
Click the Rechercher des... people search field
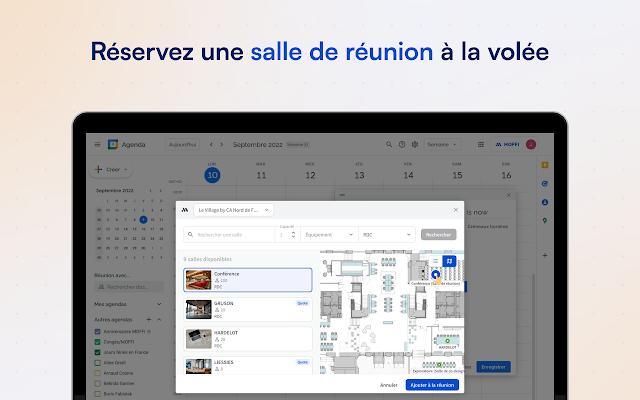click(x=129, y=287)
